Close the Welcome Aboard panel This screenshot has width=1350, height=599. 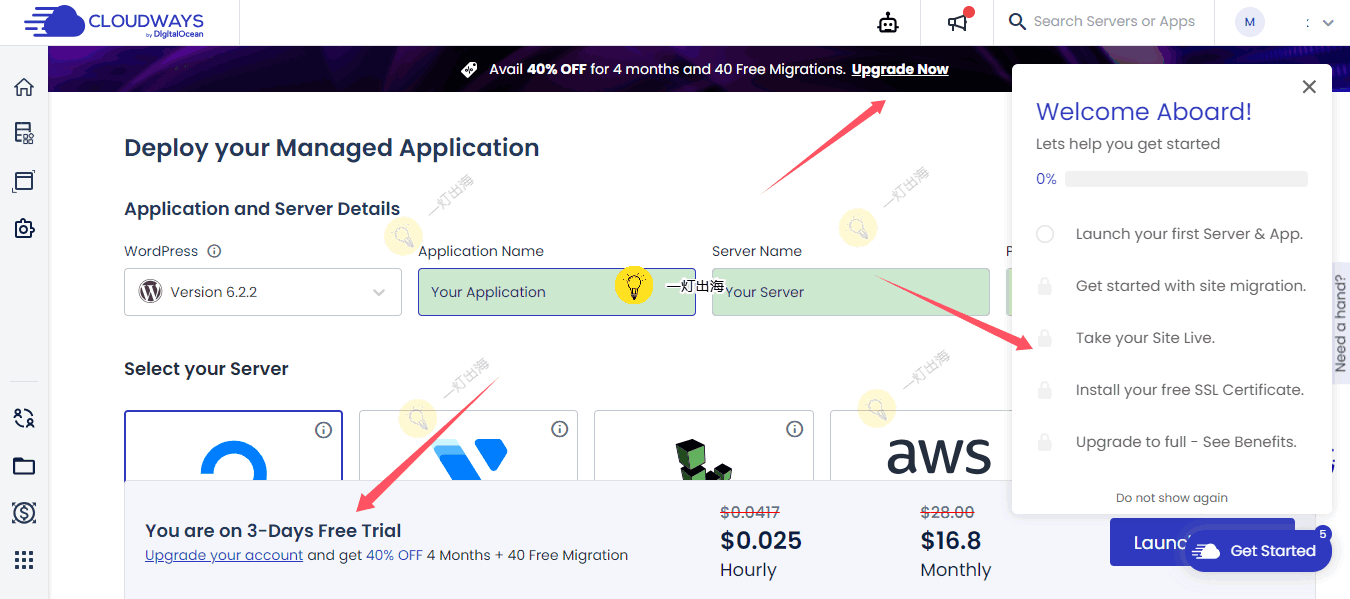click(x=1308, y=87)
